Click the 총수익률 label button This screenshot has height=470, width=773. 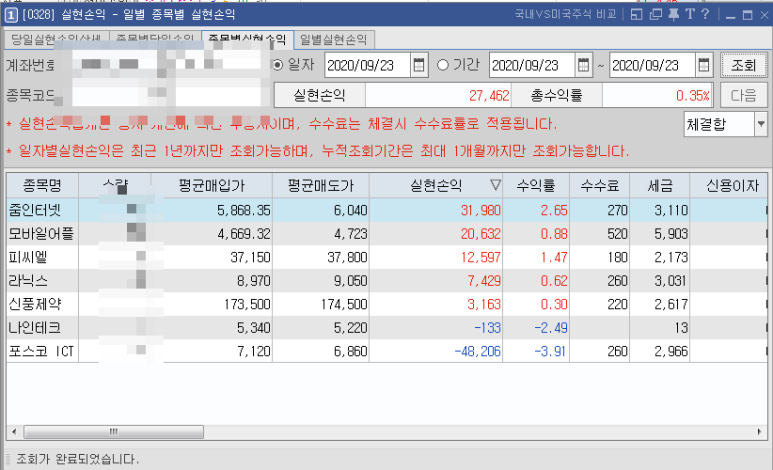557,95
